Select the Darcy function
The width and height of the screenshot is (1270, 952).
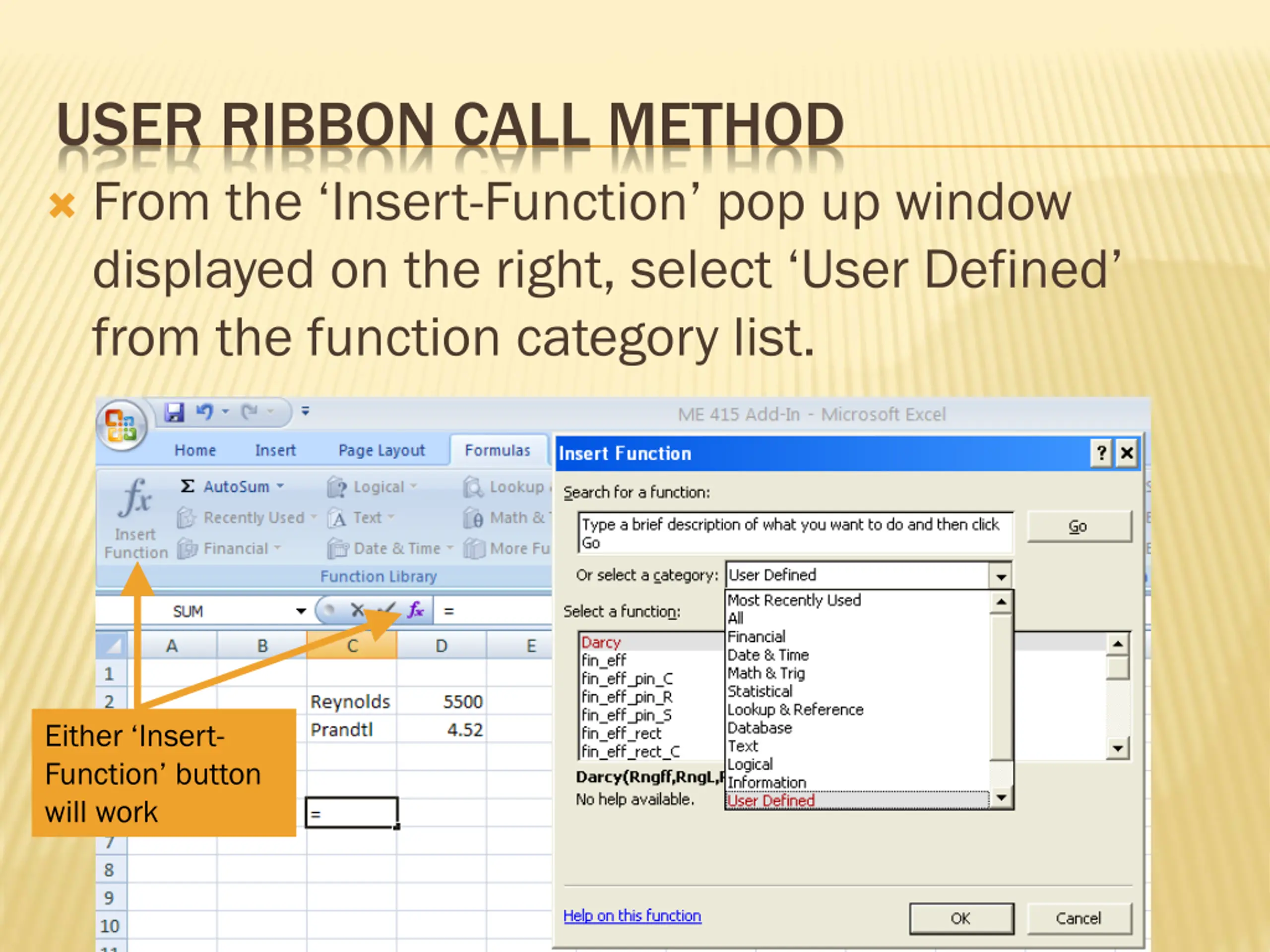(x=652, y=642)
